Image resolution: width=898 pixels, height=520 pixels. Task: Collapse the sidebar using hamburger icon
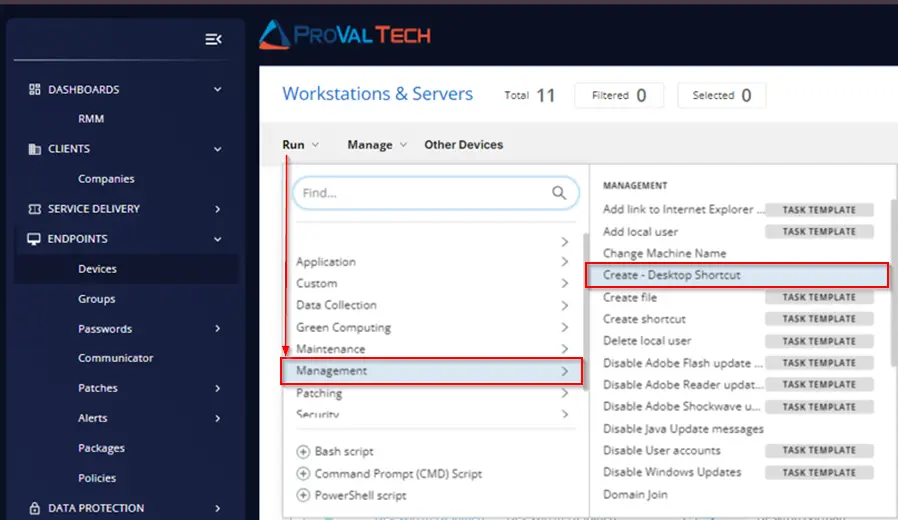(213, 39)
